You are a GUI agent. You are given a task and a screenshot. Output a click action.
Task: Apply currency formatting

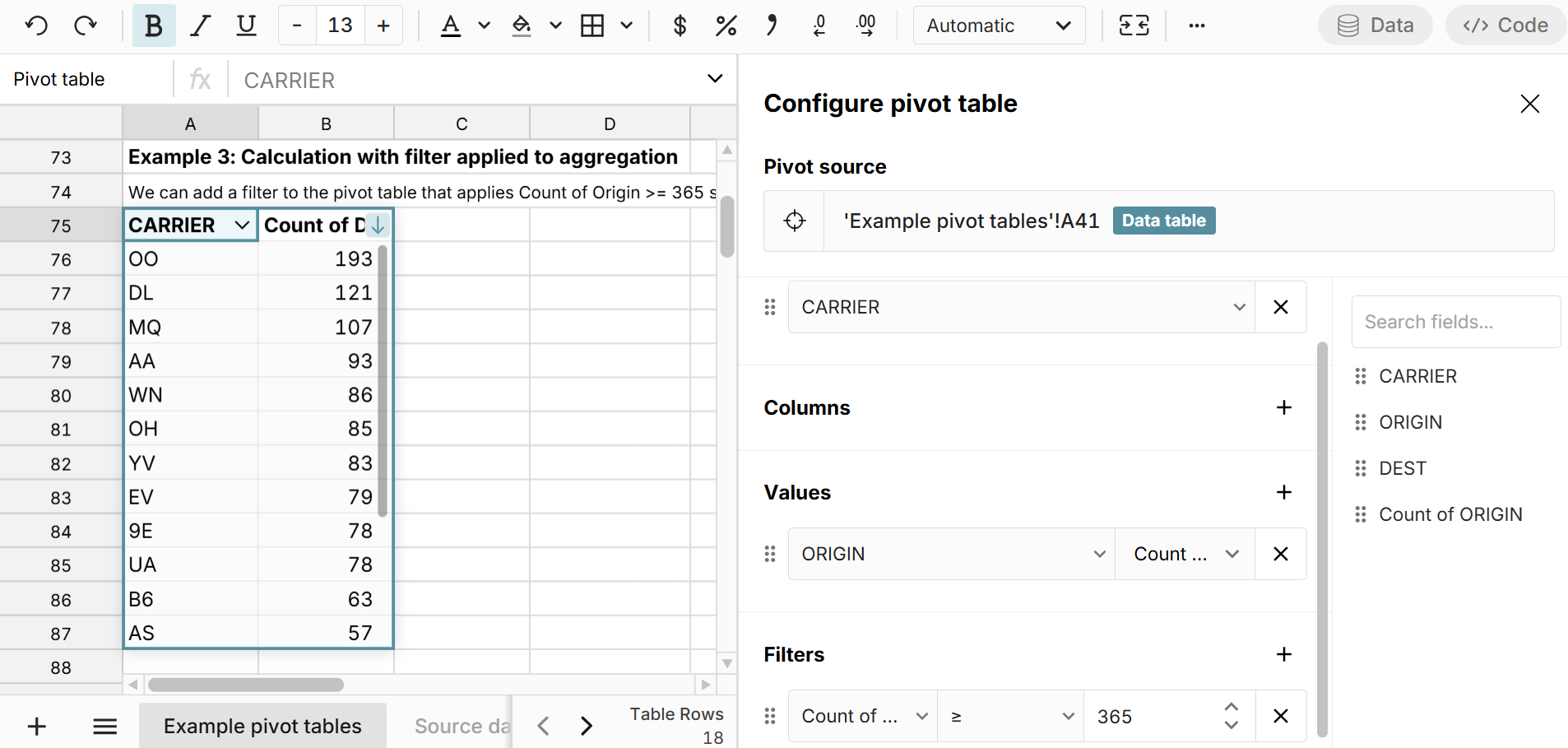(679, 25)
